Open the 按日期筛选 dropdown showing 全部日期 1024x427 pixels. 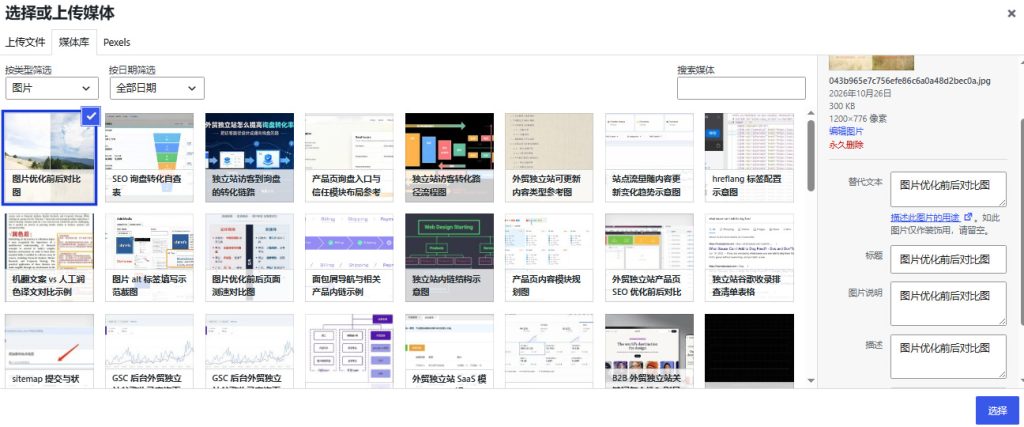coord(157,88)
